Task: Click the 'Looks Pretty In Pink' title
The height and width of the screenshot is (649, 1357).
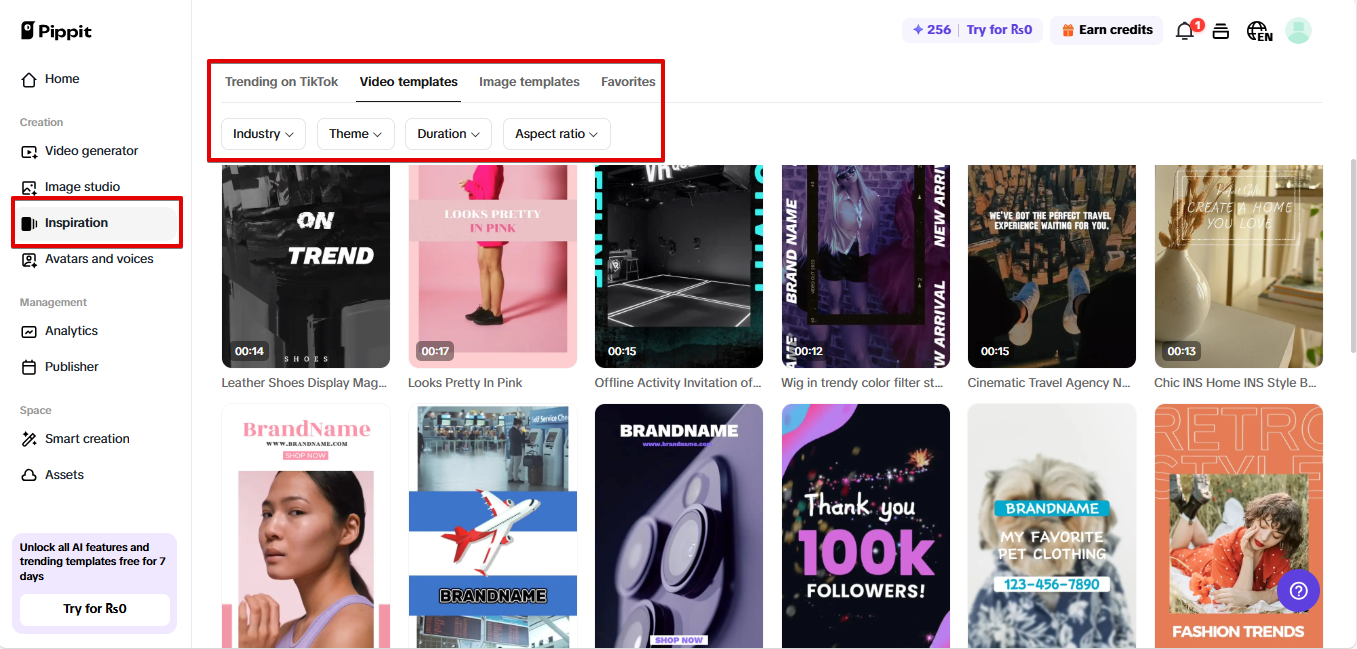Action: tap(465, 383)
